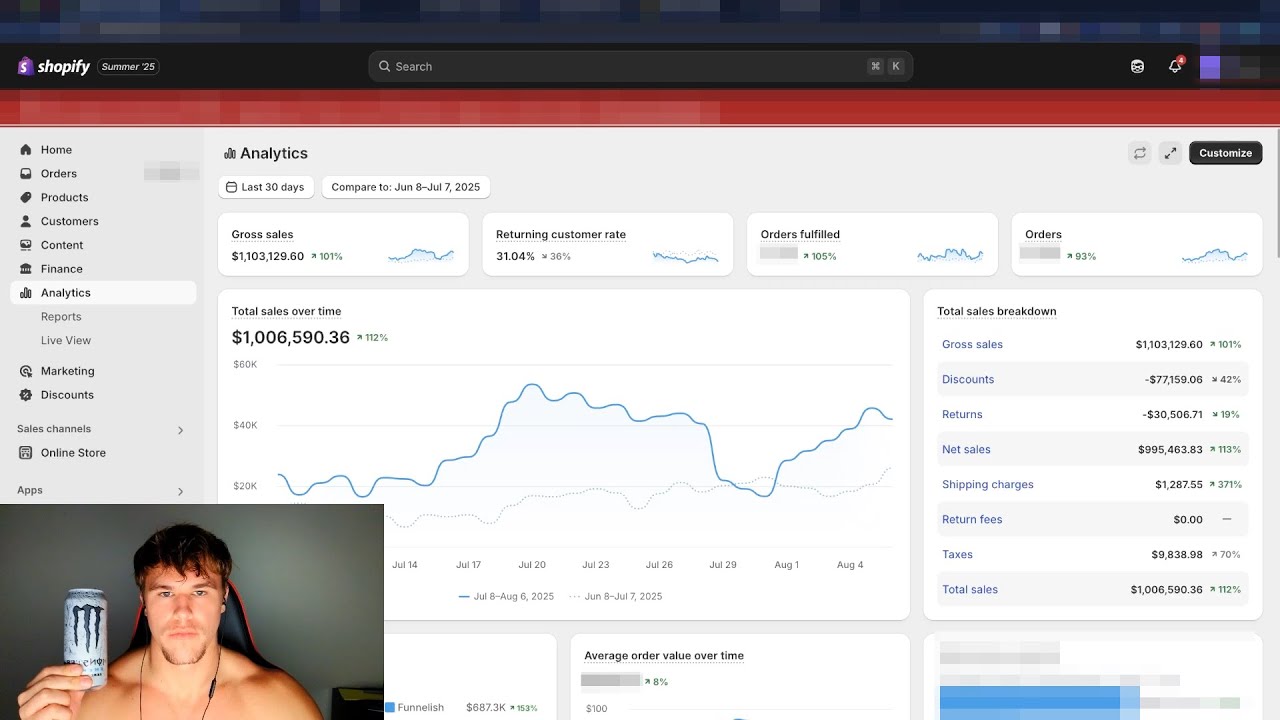Image resolution: width=1280 pixels, height=720 pixels.
Task: Click the Orders icon in sidebar
Action: click(26, 174)
